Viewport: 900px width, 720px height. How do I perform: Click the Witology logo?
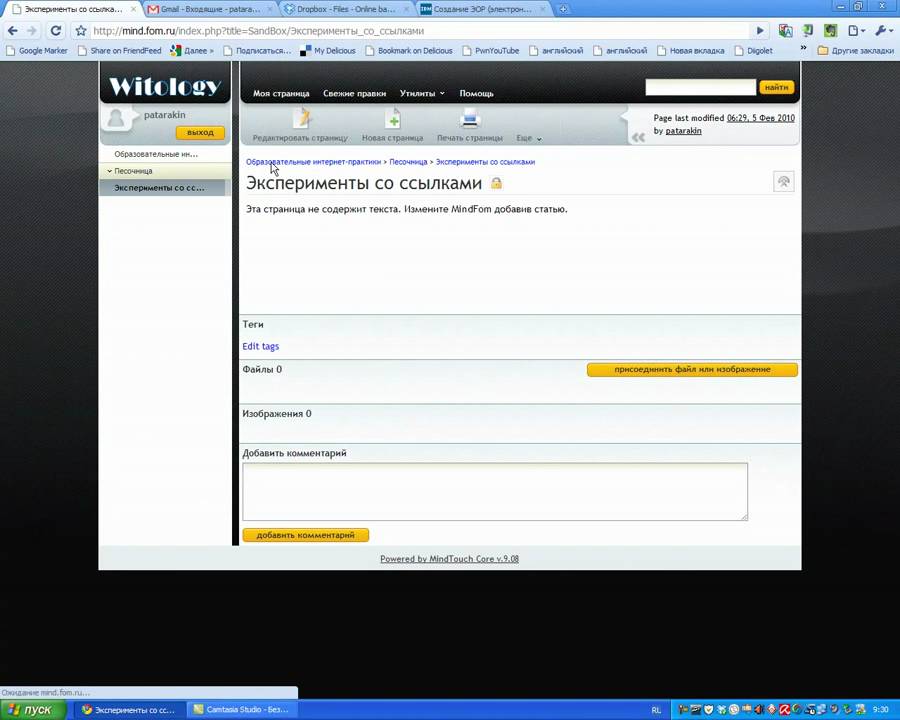pos(165,86)
